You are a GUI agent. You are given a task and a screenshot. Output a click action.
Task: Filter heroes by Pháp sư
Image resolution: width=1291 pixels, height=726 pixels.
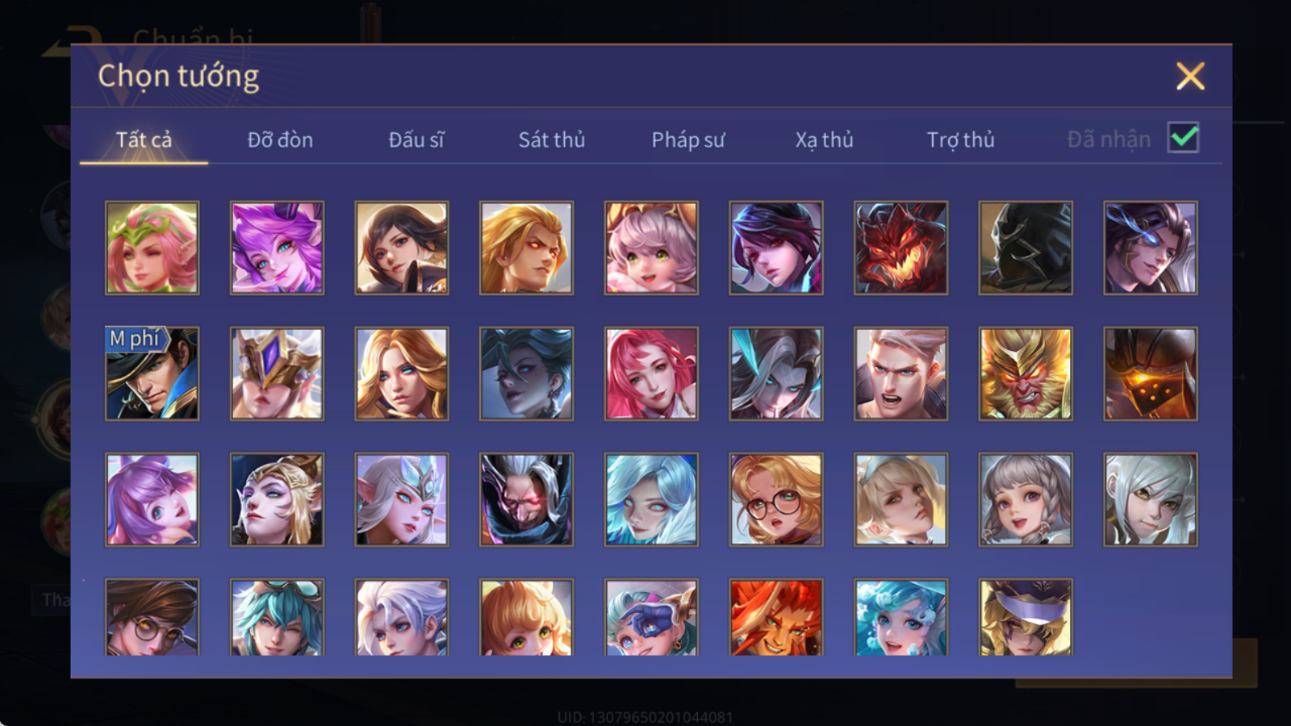coord(688,140)
